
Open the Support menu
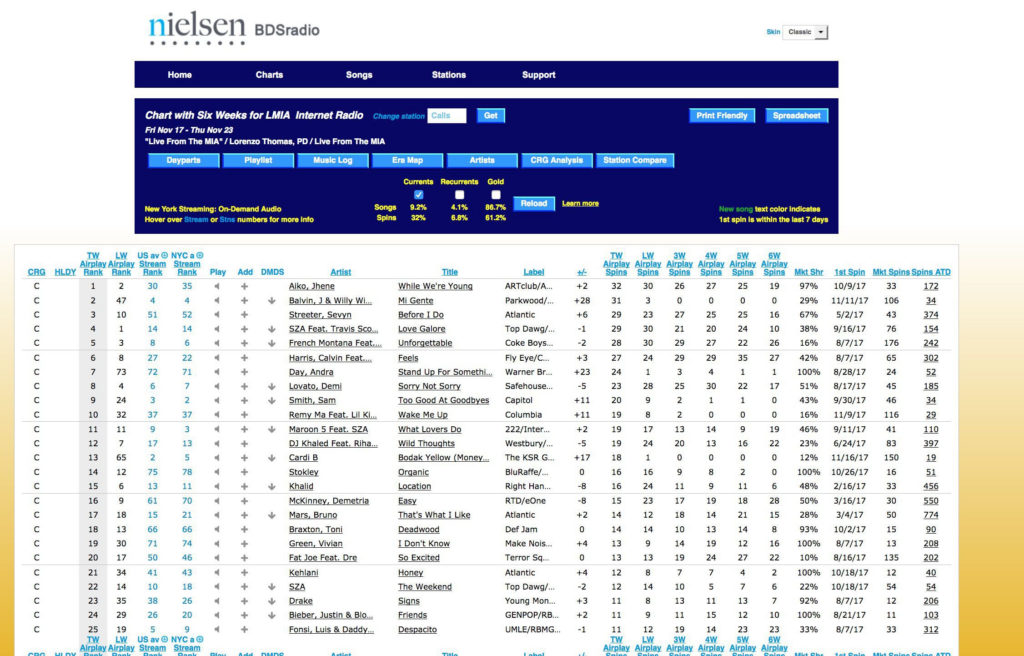539,75
